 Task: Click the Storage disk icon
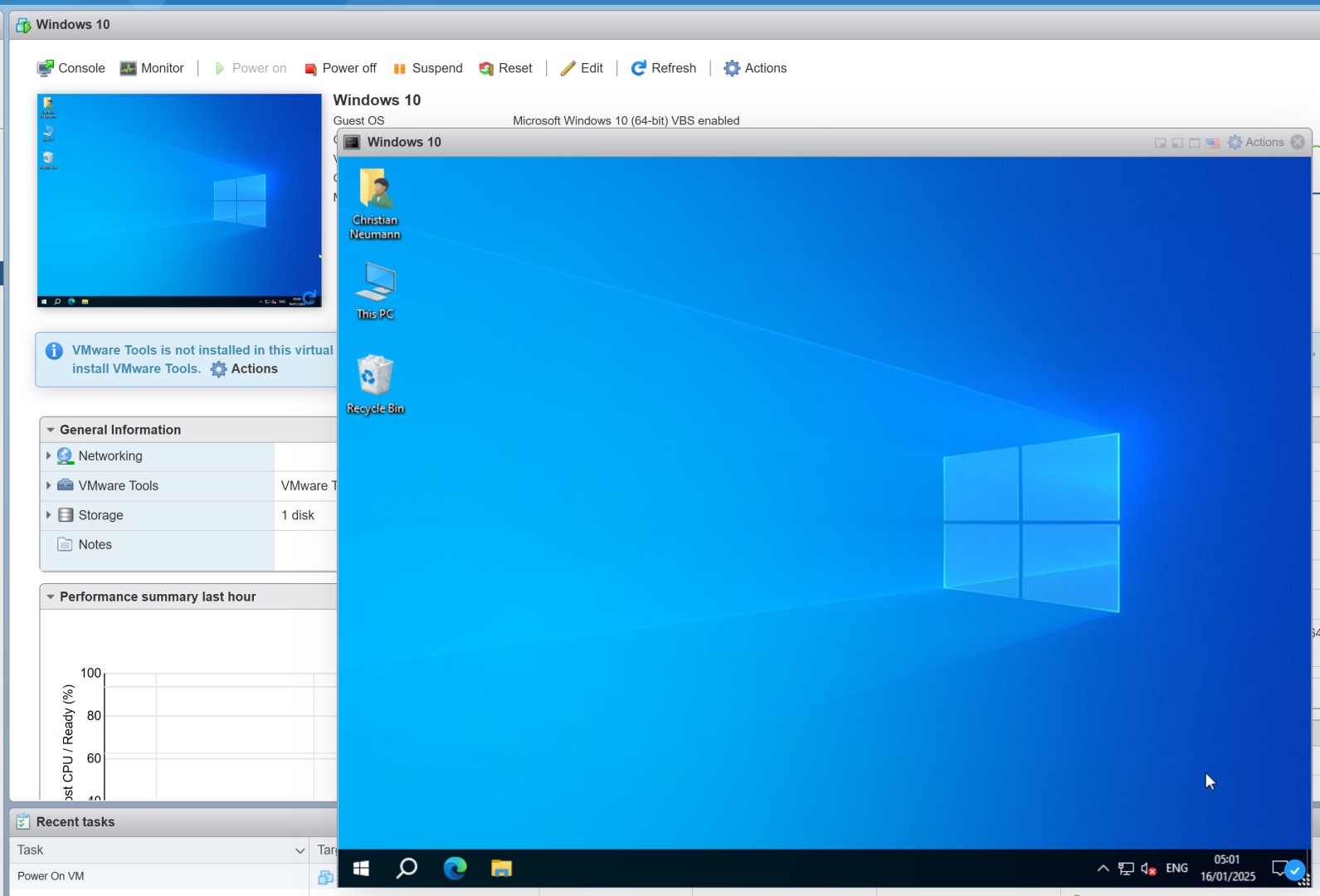tap(66, 515)
